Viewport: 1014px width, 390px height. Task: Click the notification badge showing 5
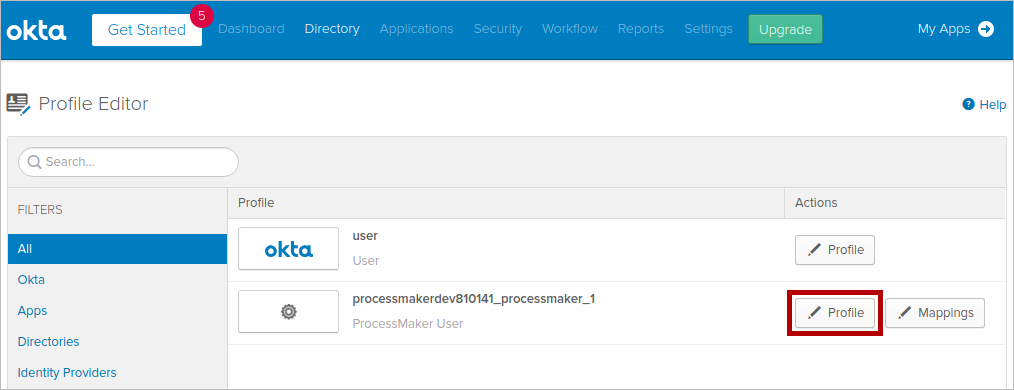click(x=202, y=16)
